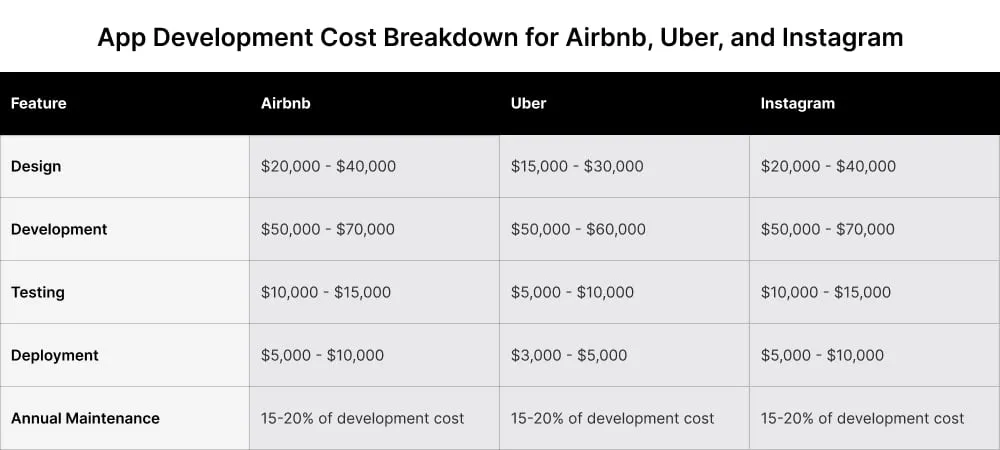Click Airbnb's Deployment cost cell
1000x450 pixels.
pos(322,355)
